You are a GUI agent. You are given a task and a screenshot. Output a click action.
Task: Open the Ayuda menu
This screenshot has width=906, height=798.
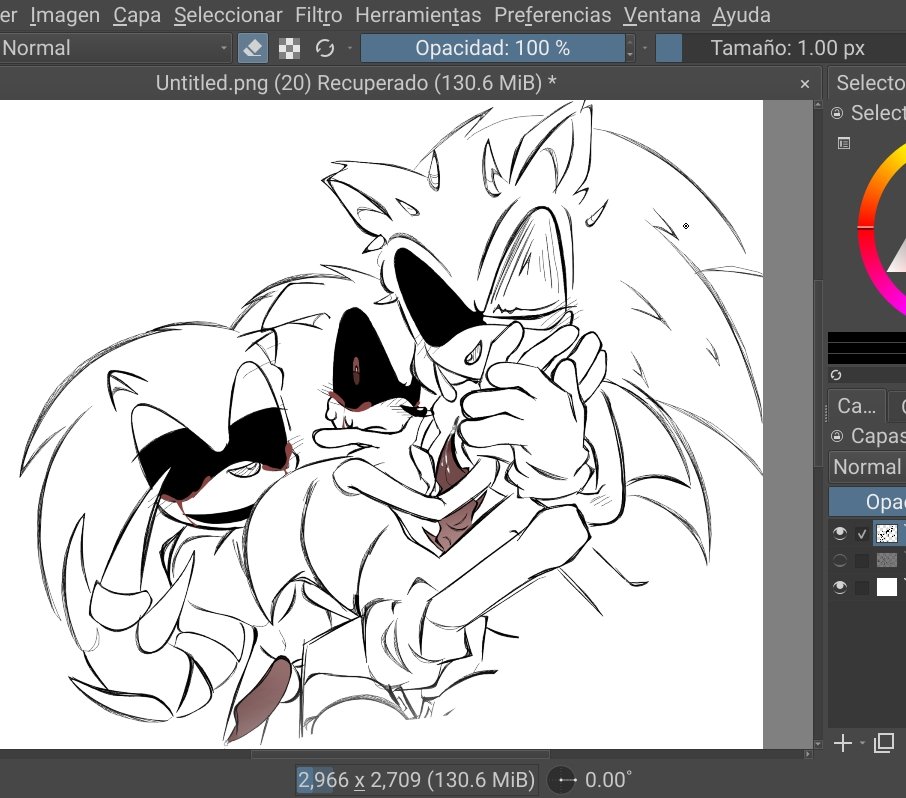[x=741, y=15]
